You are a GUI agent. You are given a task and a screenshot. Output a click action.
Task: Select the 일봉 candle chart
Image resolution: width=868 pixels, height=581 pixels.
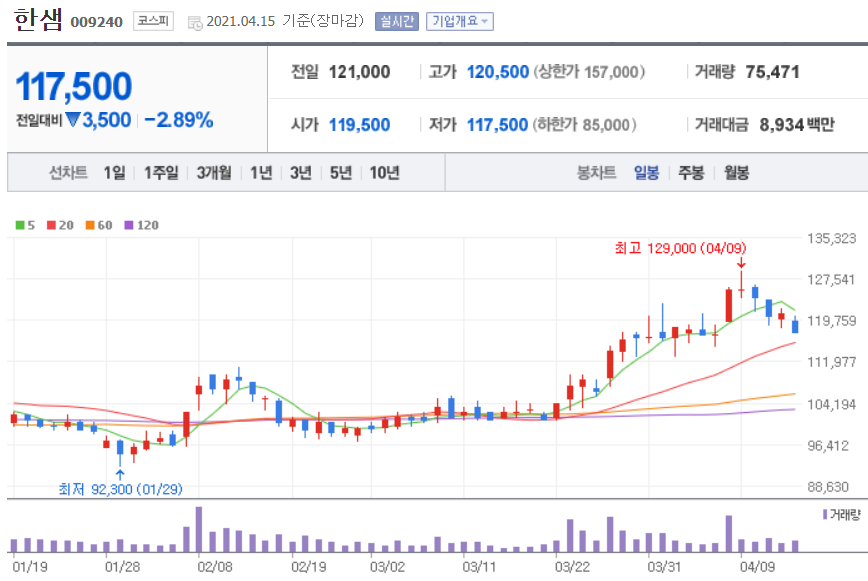click(x=647, y=173)
